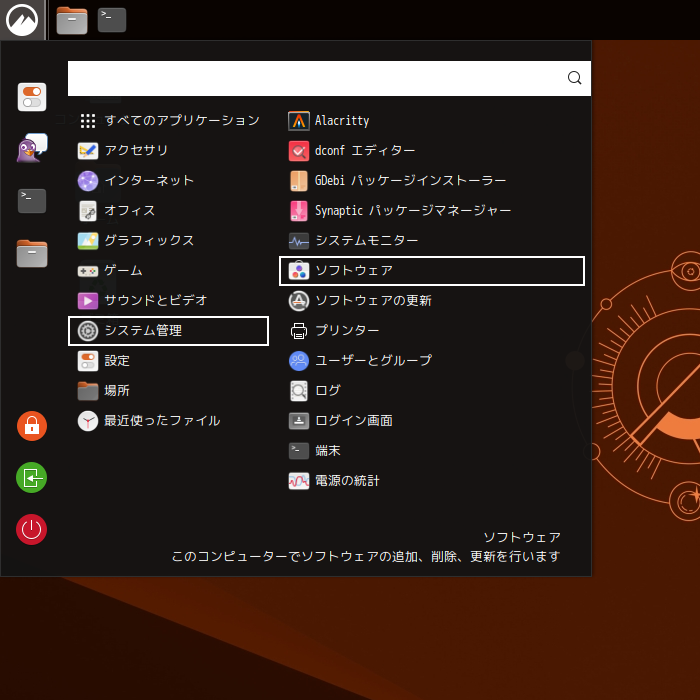Open file manager in sidebar favorites
The image size is (700, 700).
(32, 253)
